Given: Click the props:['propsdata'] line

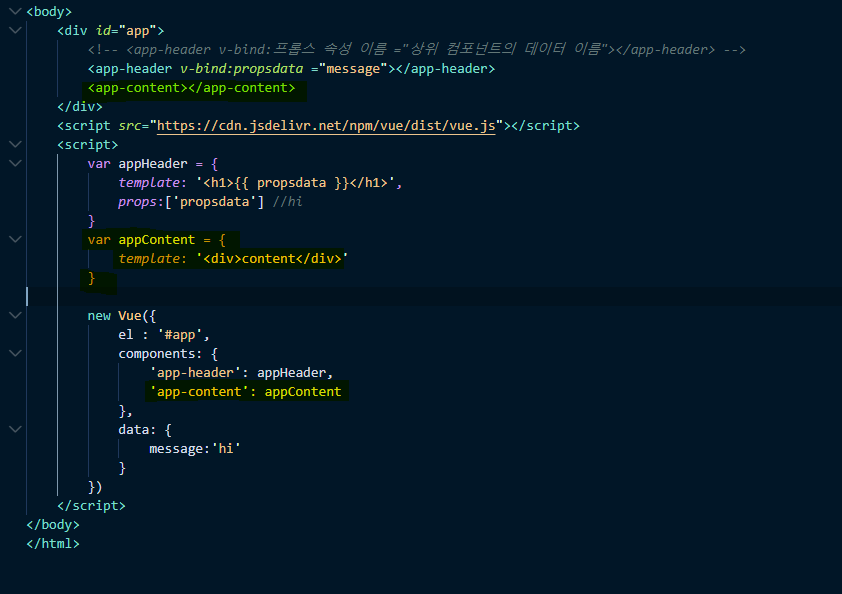Looking at the screenshot, I should tap(191, 201).
